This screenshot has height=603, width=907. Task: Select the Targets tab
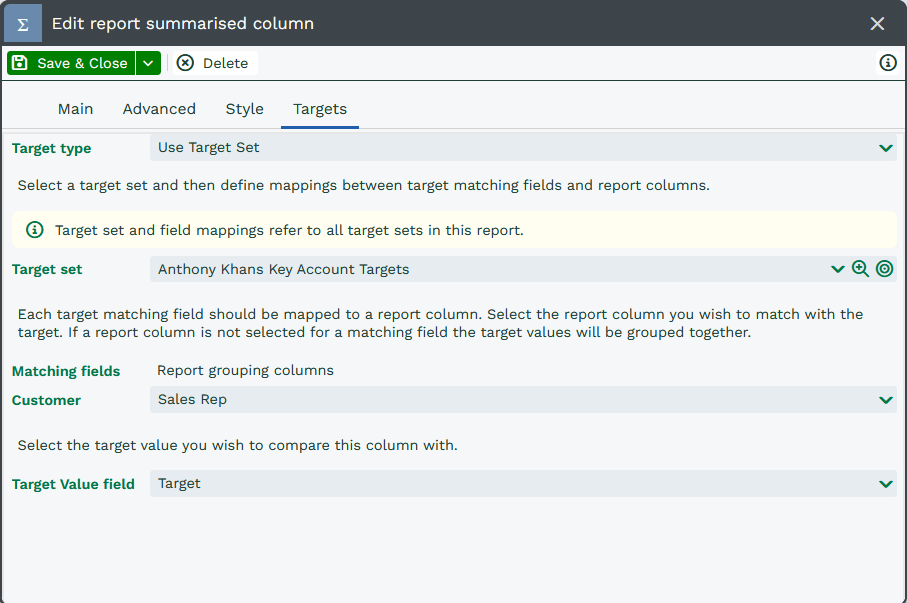click(x=320, y=109)
